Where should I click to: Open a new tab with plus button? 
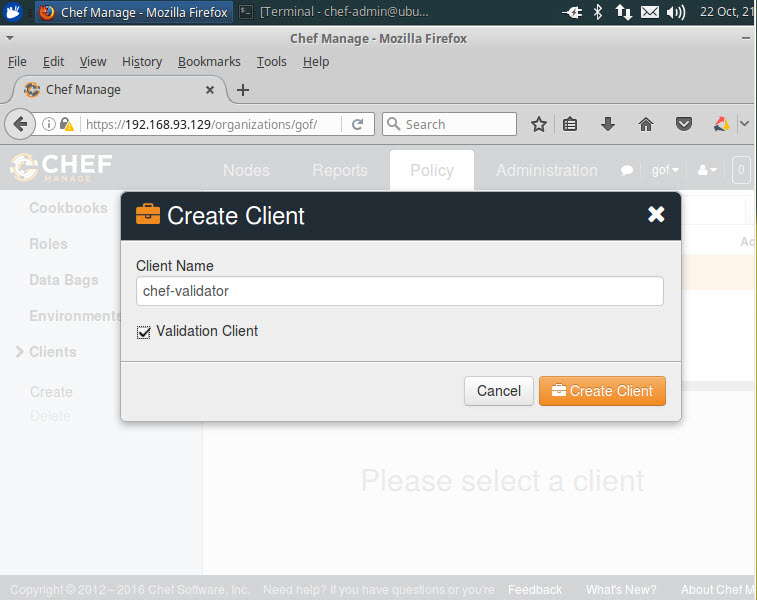click(243, 90)
